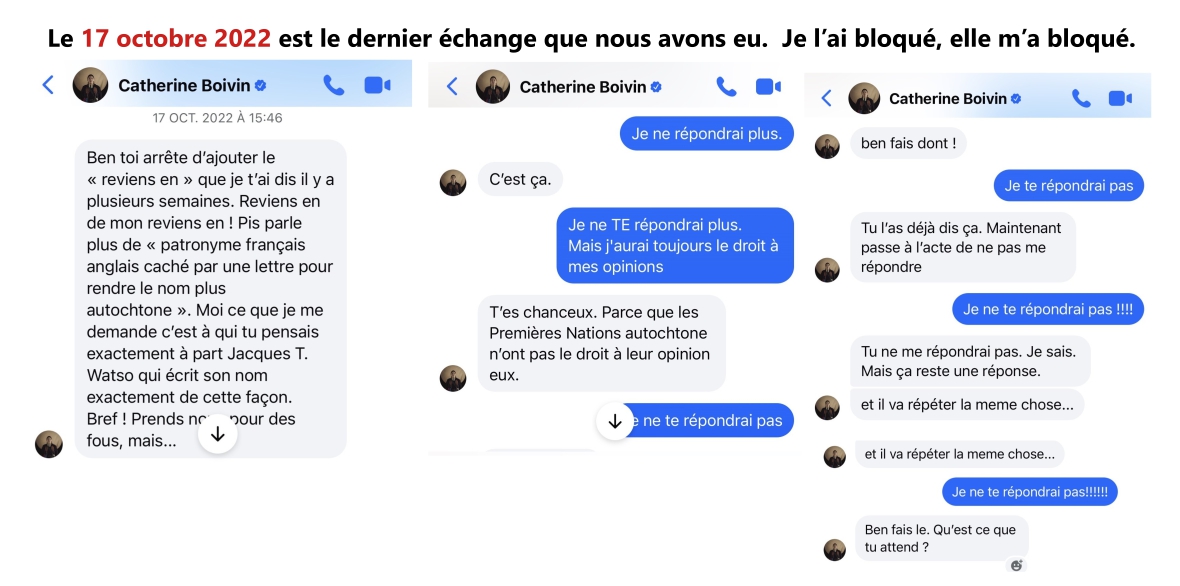The width and height of the screenshot is (1180, 586).
Task: Open the conversation by tapping 'Catherine Boivin'
Action: click(186, 85)
